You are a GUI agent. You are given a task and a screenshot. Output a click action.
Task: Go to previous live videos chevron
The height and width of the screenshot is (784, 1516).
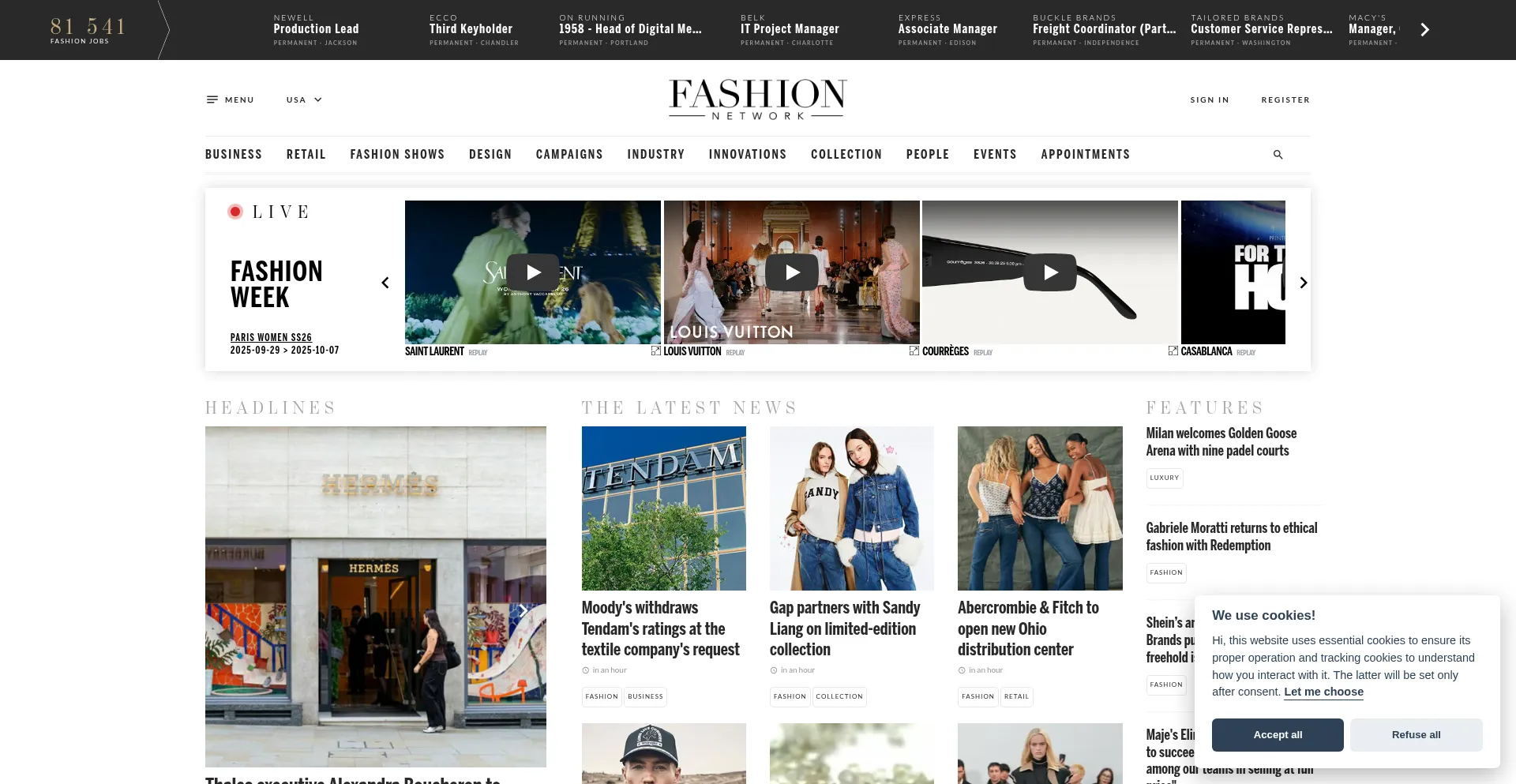385,283
